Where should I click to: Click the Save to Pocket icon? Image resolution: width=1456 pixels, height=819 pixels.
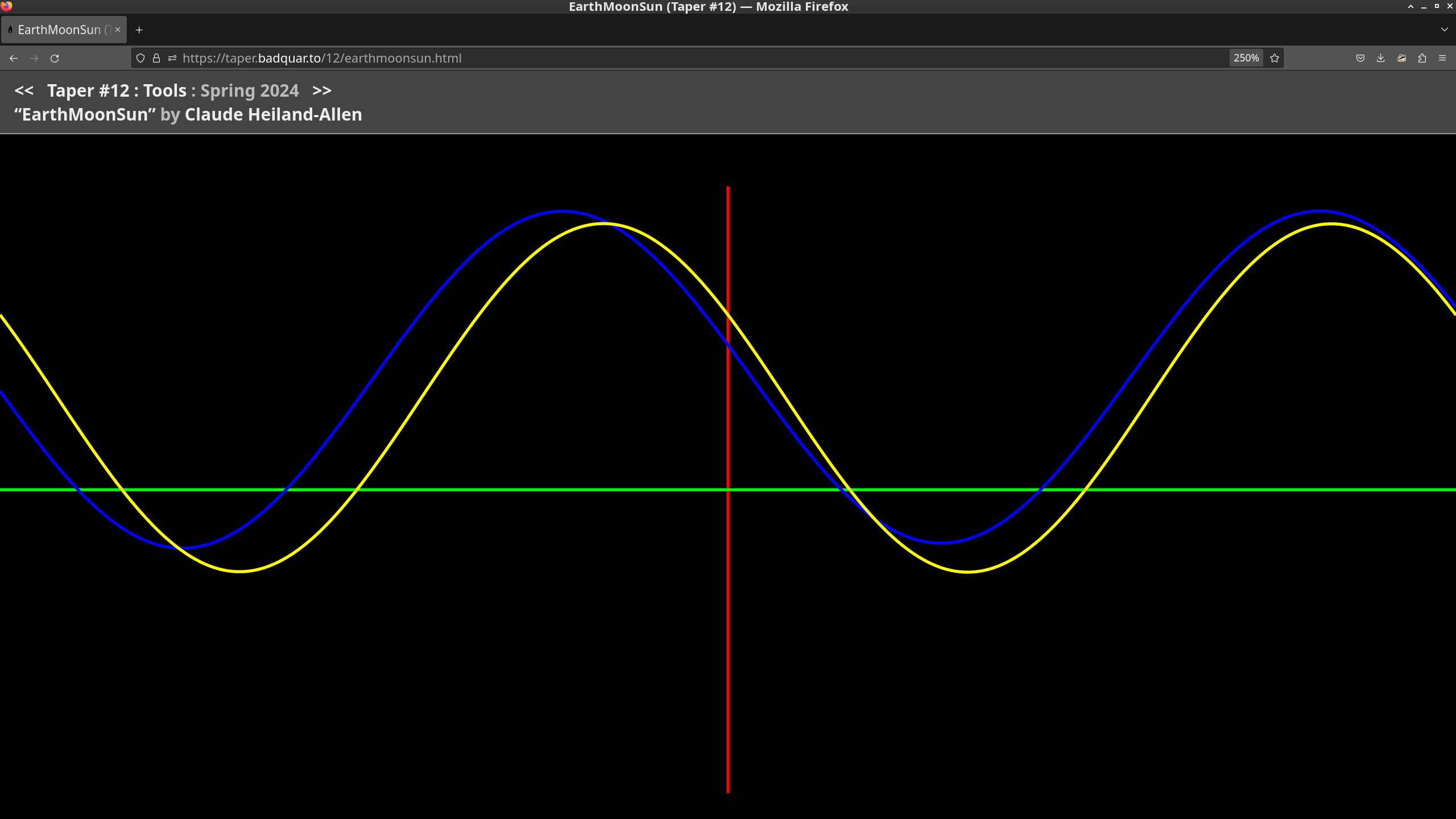(x=1360, y=58)
